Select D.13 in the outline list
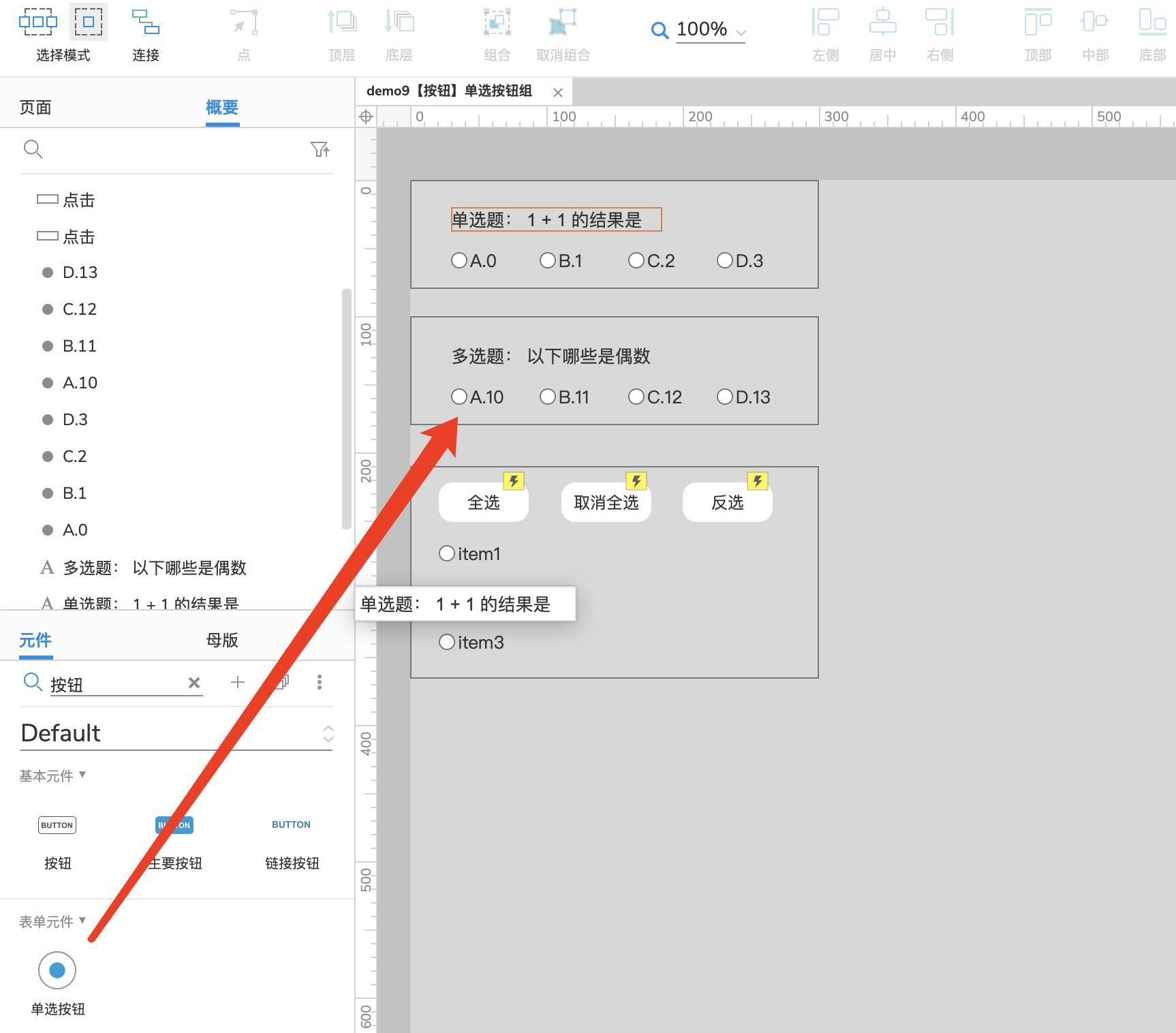Screen dimensions: 1176x1033 tap(80, 273)
